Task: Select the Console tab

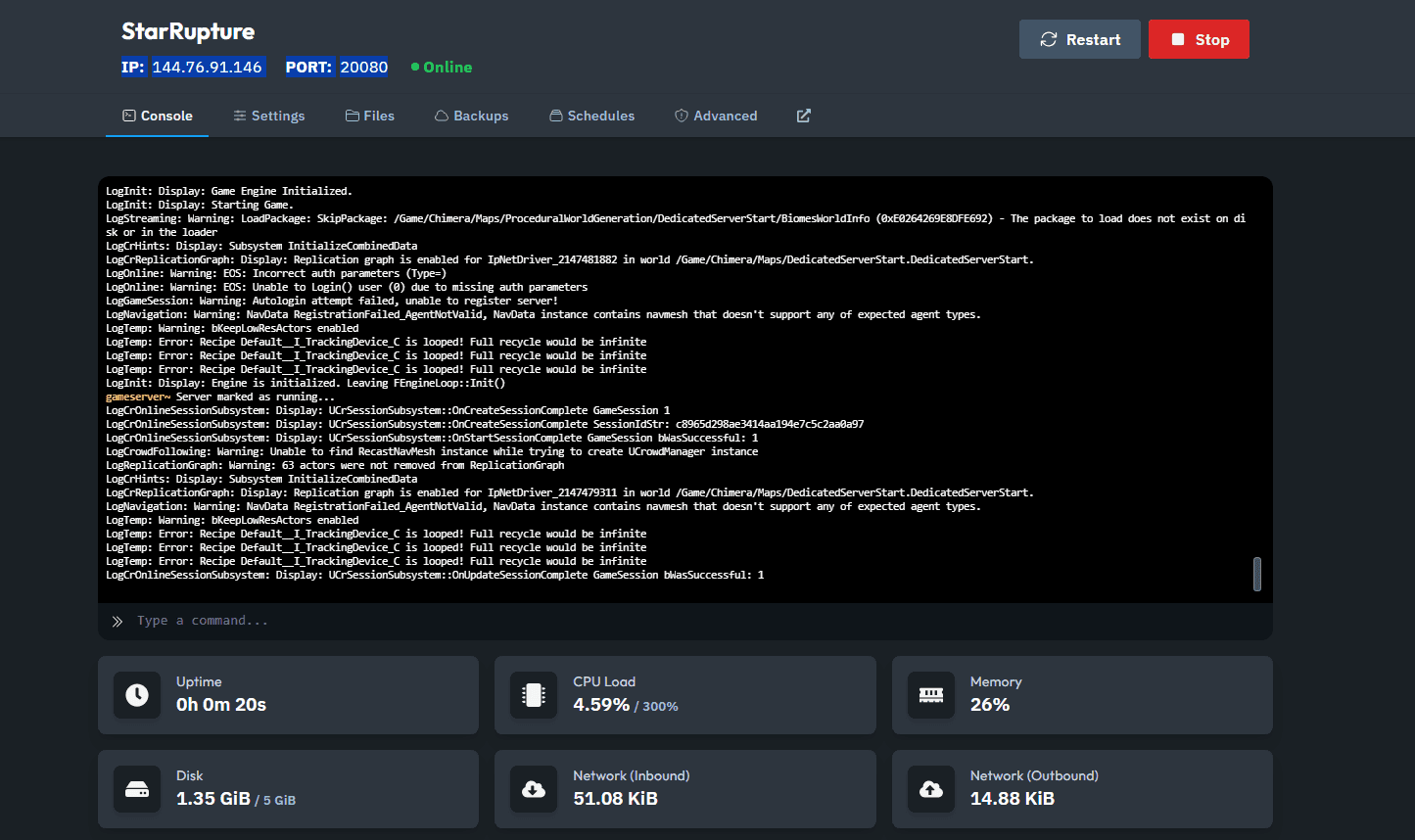Action: [x=157, y=116]
